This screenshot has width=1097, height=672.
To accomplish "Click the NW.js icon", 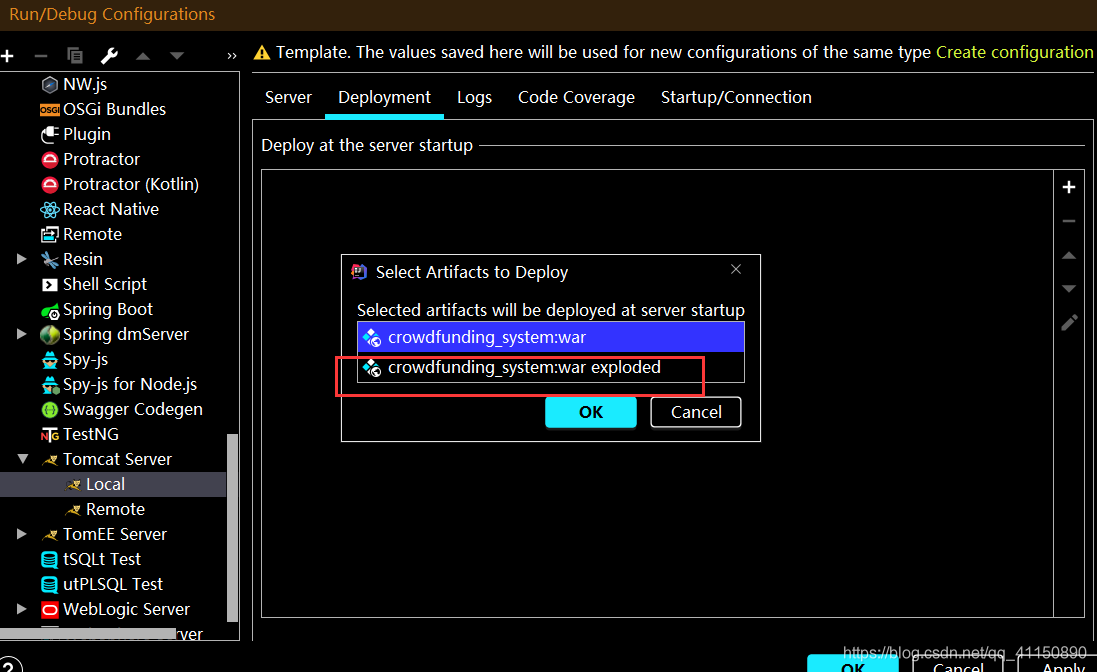I will (50, 85).
